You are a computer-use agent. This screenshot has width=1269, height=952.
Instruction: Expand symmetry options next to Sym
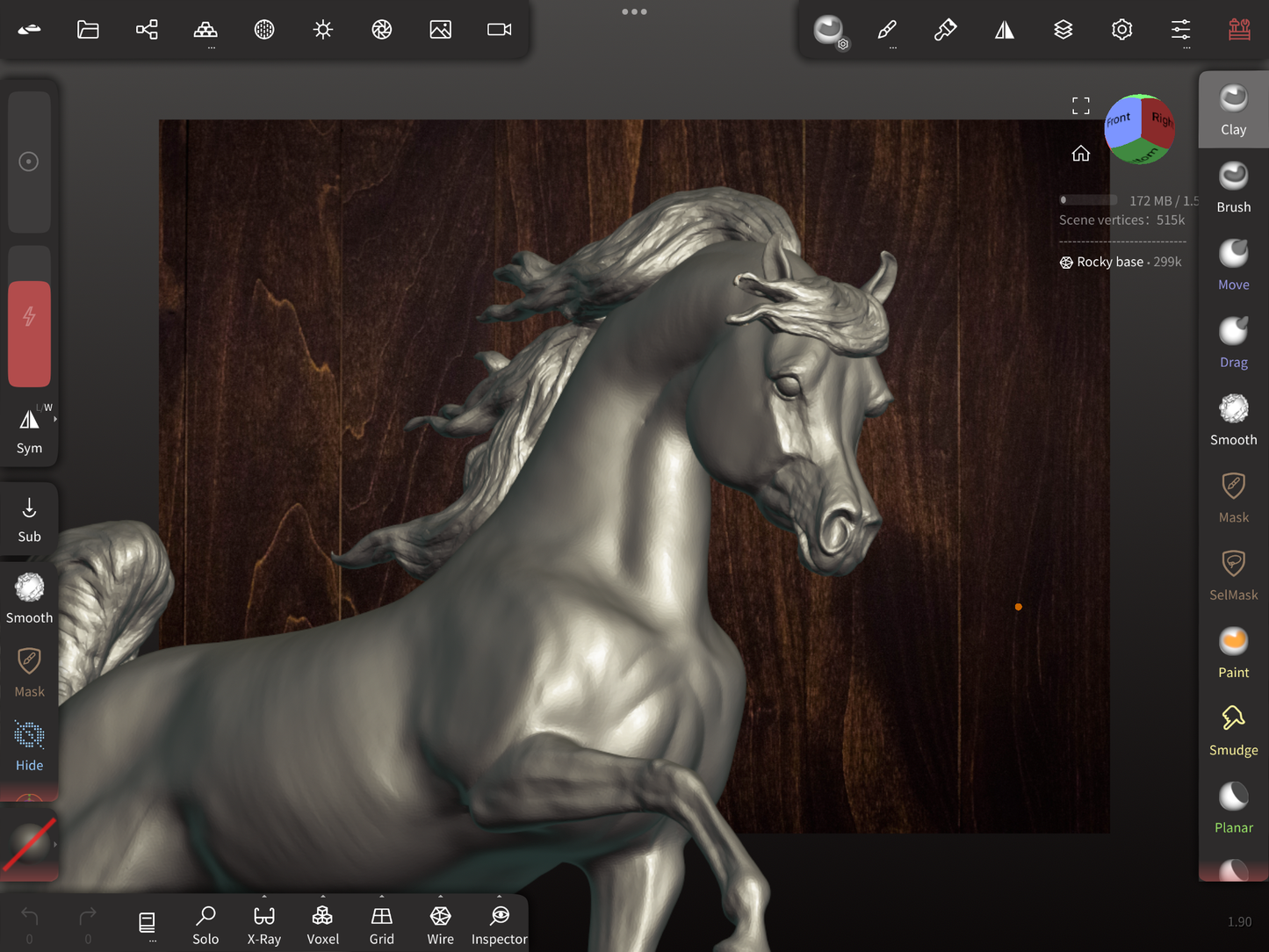(x=55, y=420)
